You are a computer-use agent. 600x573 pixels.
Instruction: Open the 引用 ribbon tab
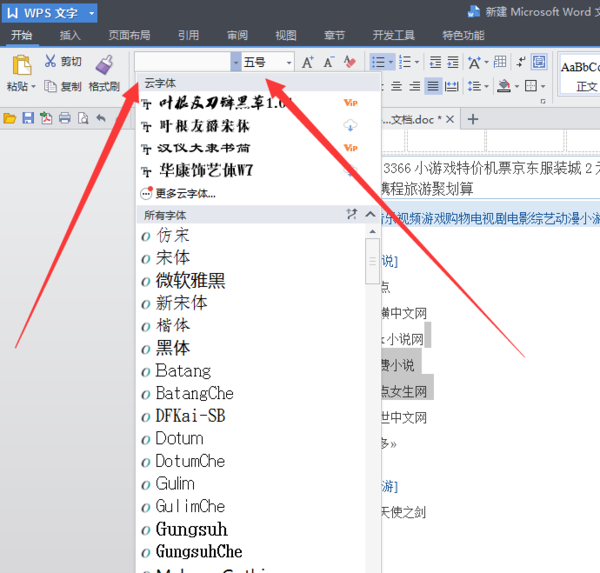(x=189, y=35)
